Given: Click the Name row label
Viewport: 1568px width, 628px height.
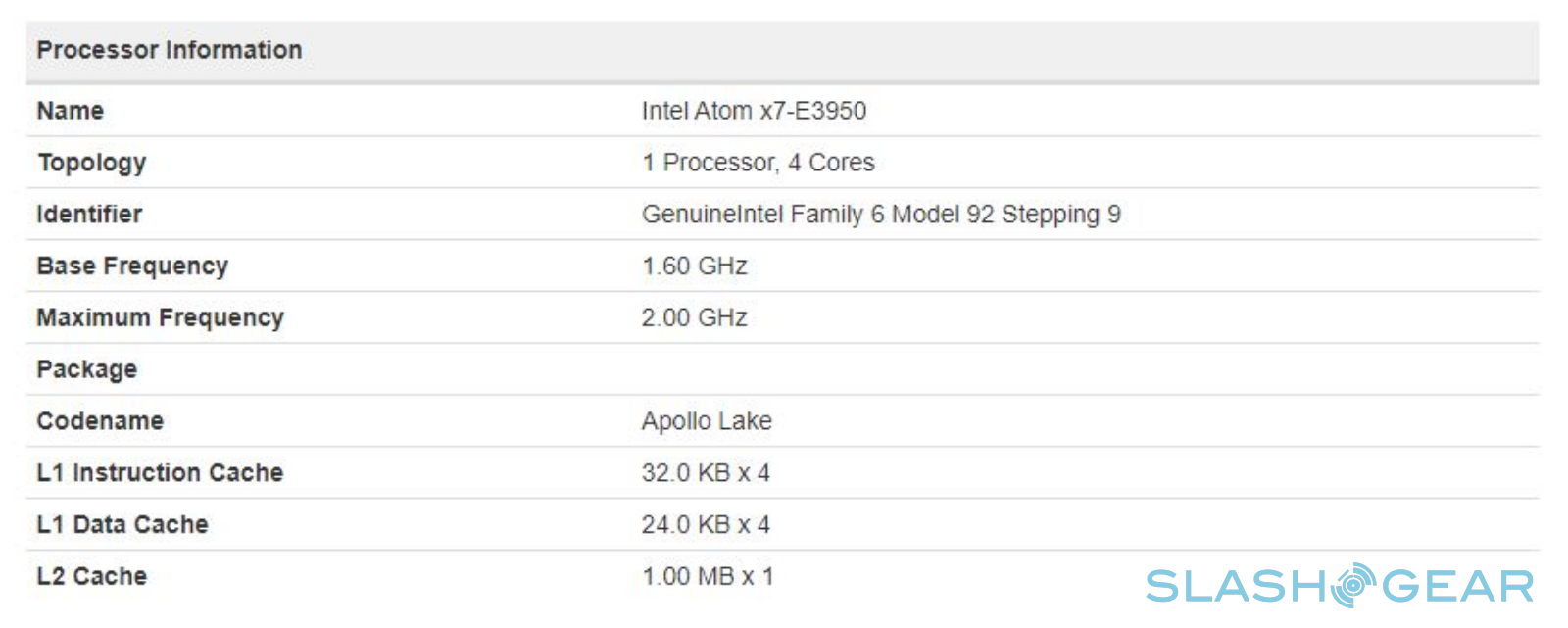Looking at the screenshot, I should 70,111.
